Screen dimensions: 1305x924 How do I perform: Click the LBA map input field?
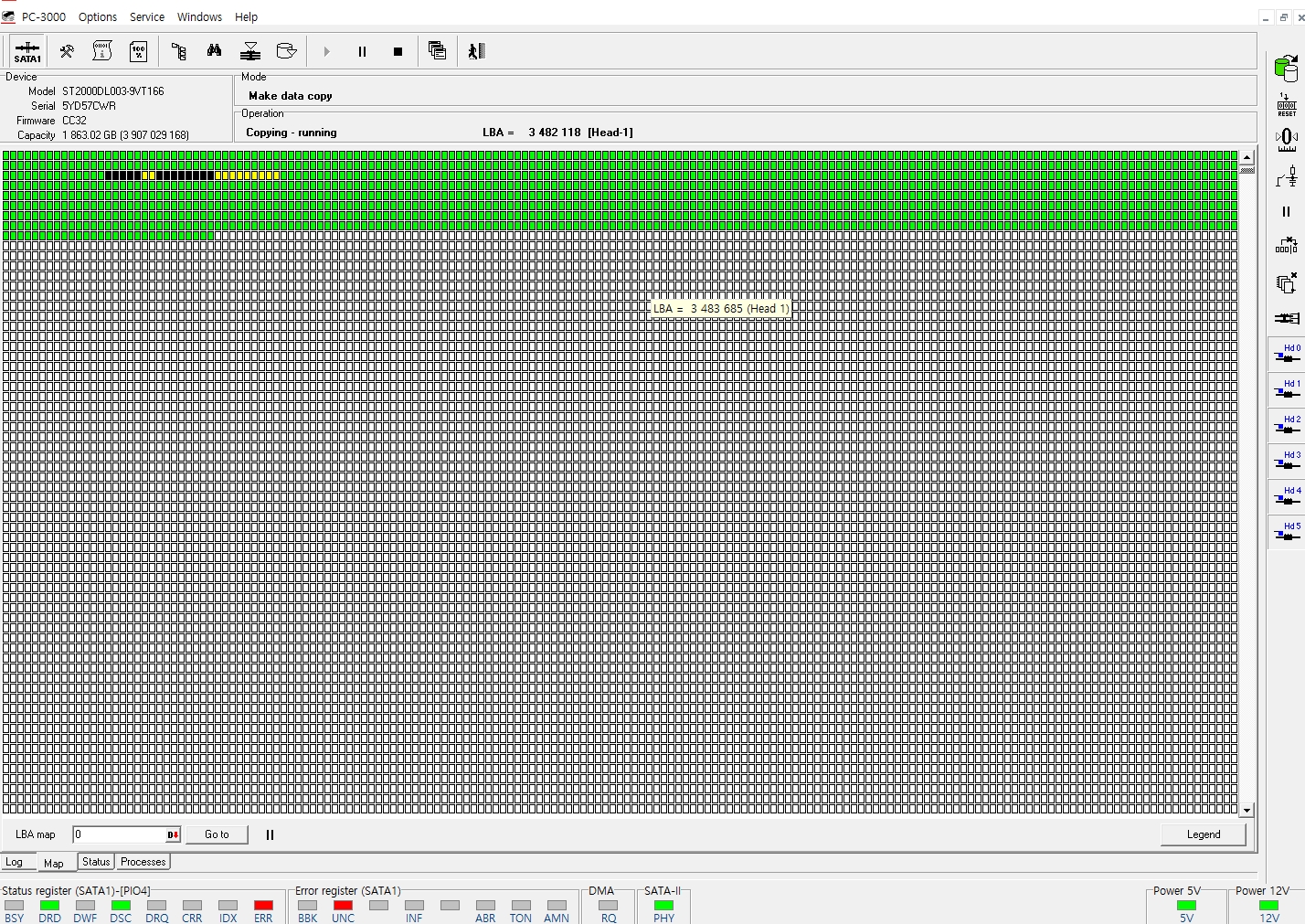[x=120, y=834]
